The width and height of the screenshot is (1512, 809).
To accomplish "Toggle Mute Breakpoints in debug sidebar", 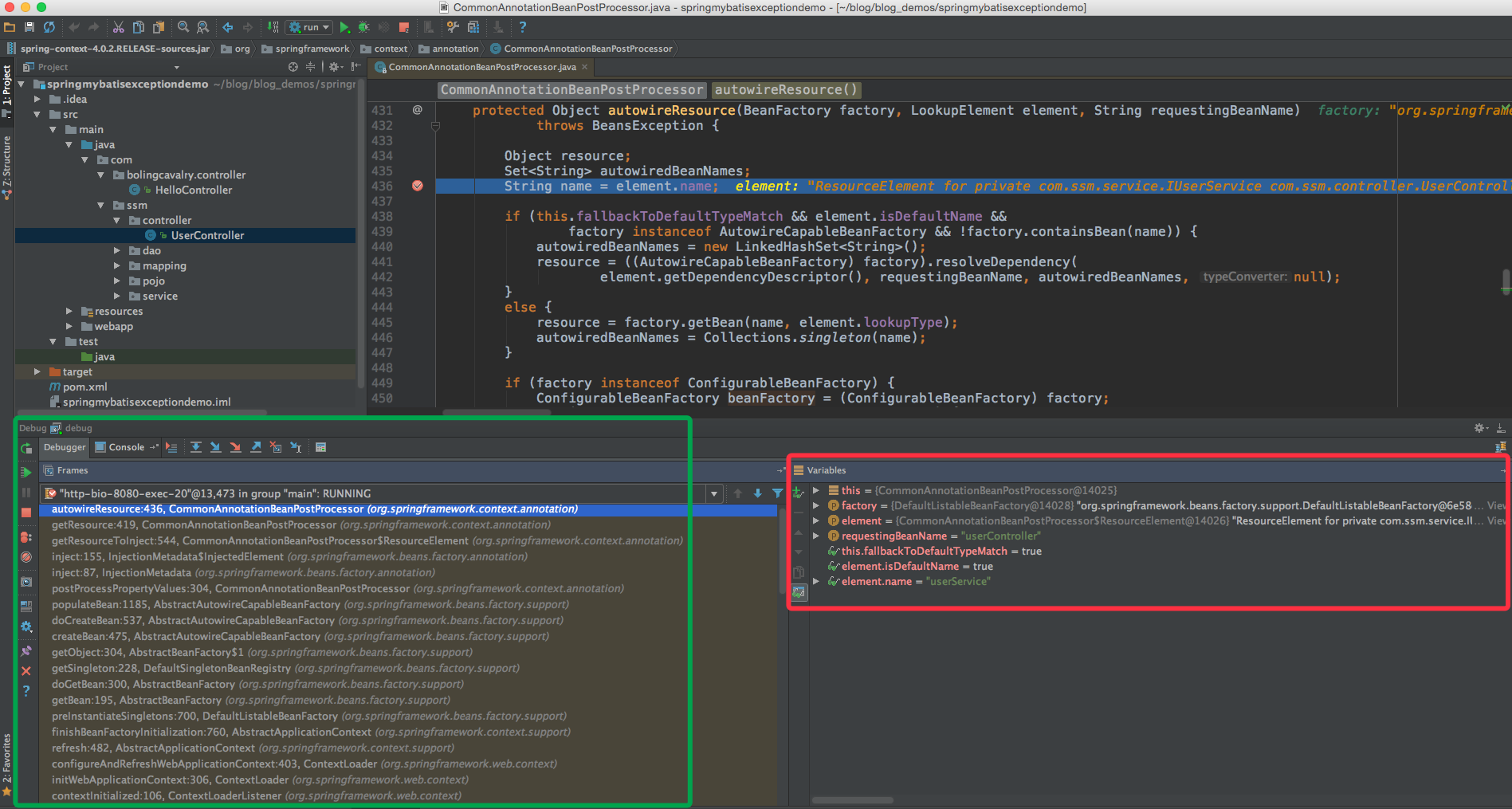I will 26,557.
